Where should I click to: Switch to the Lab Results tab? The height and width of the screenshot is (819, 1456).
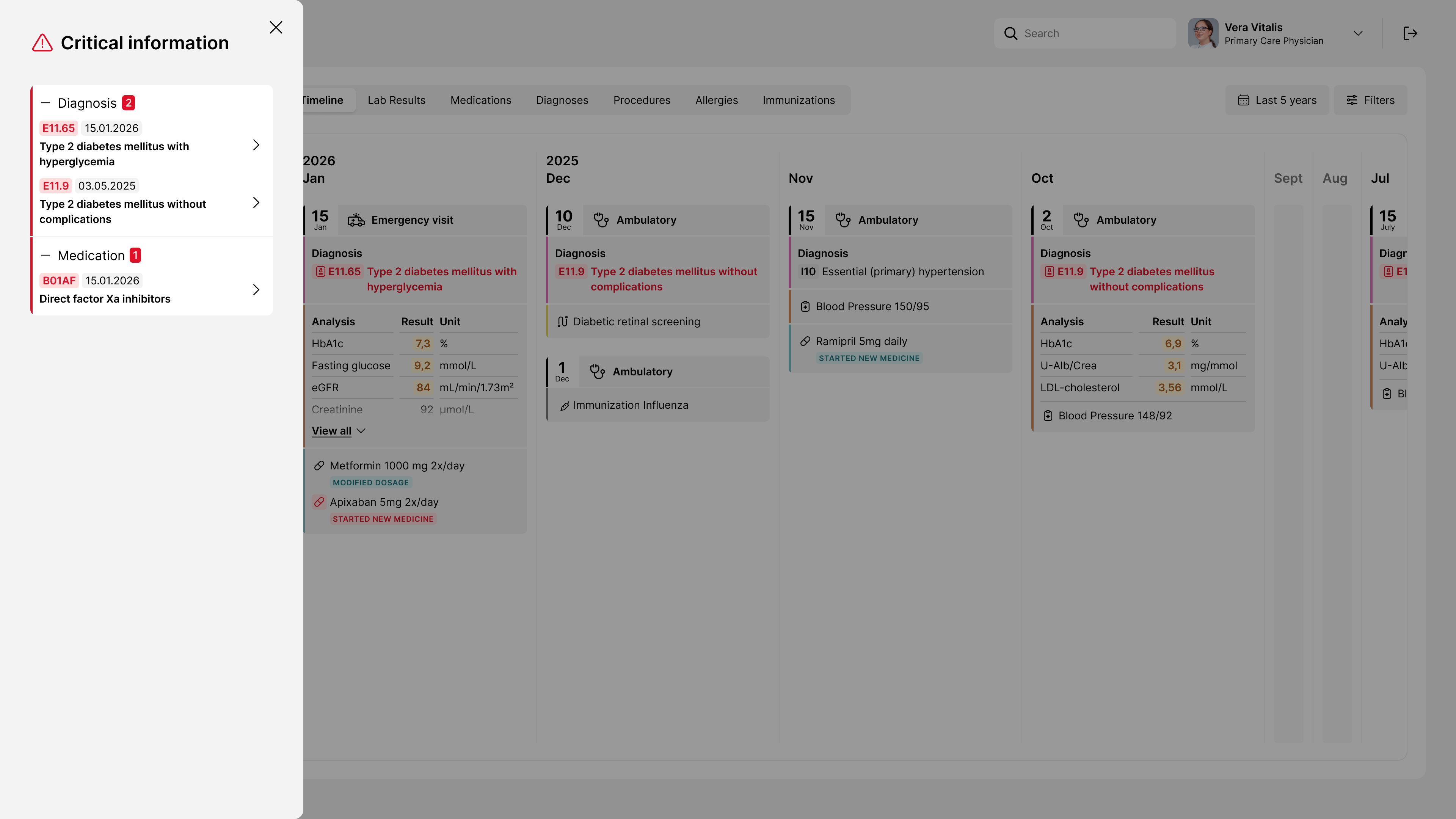(396, 100)
